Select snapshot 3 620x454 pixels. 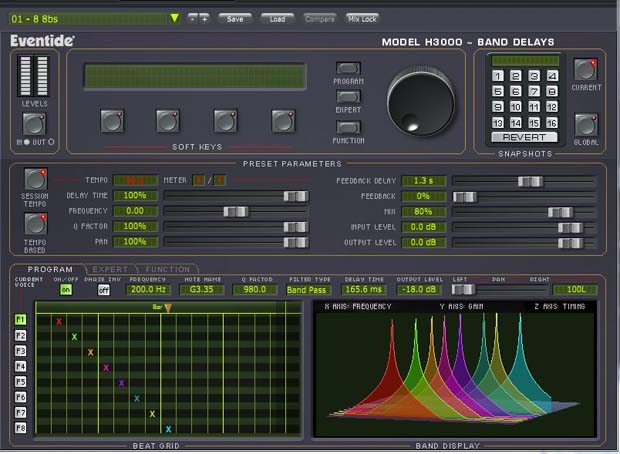click(x=534, y=76)
